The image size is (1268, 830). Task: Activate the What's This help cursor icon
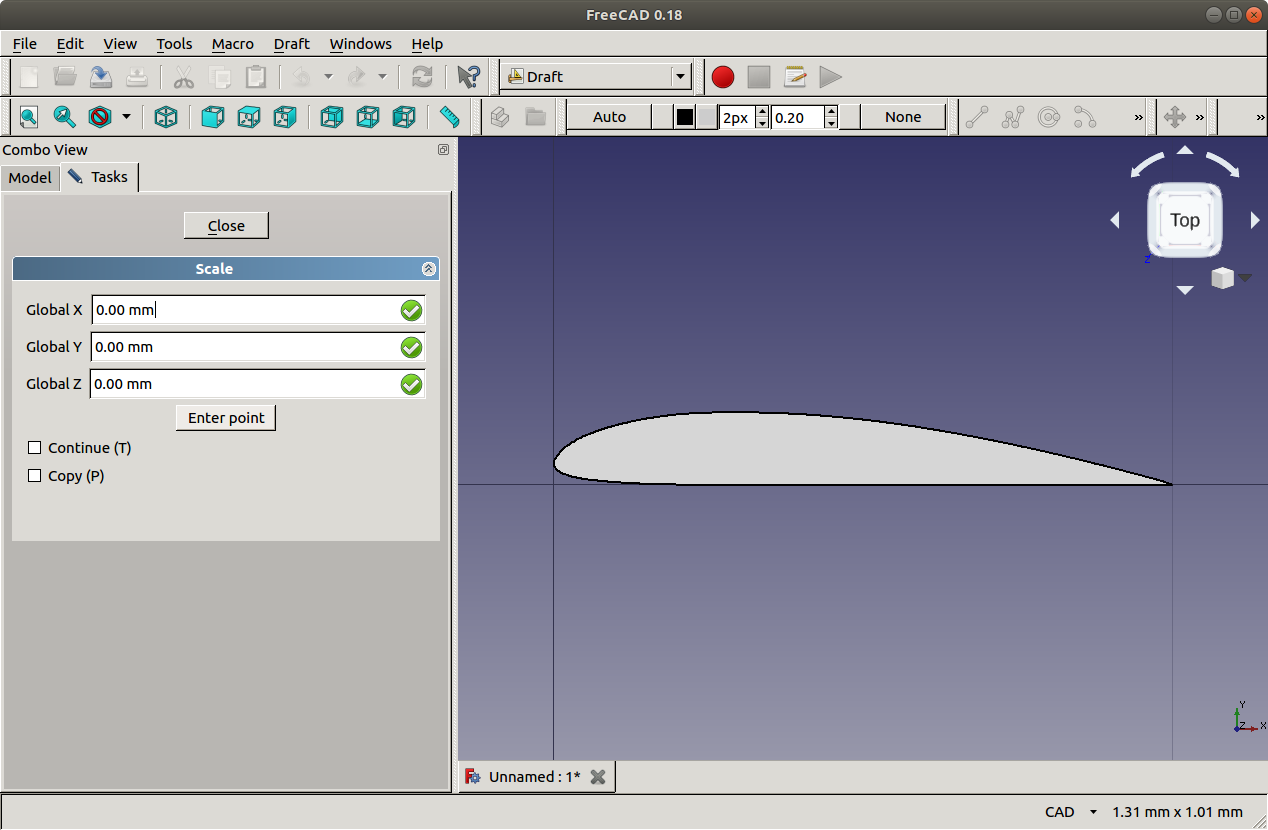(x=468, y=77)
